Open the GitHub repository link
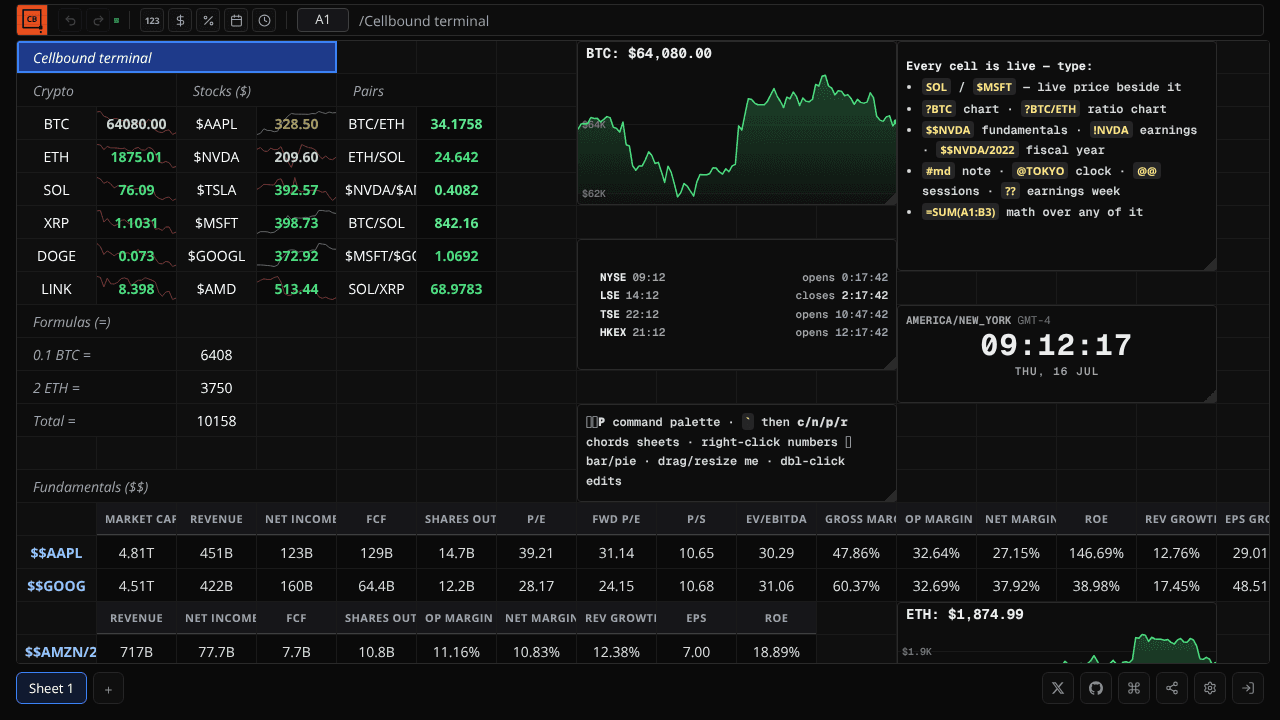 (1095, 688)
